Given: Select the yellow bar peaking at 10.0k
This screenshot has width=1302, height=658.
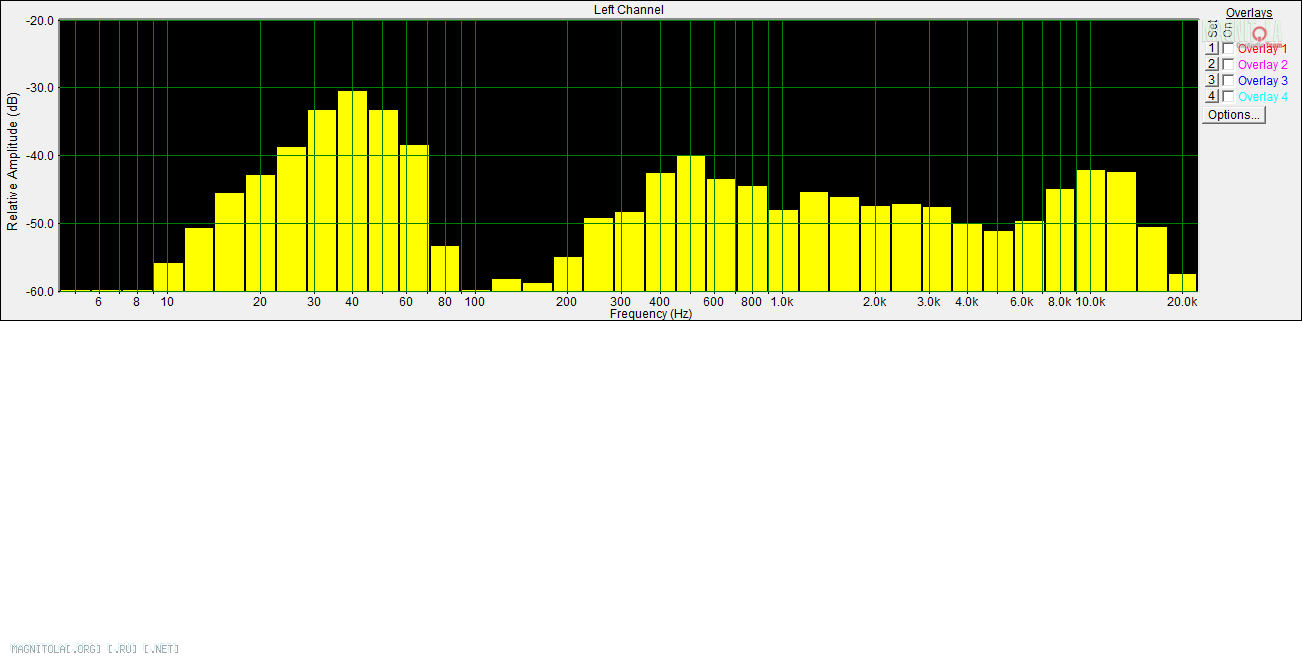Looking at the screenshot, I should [x=1090, y=230].
